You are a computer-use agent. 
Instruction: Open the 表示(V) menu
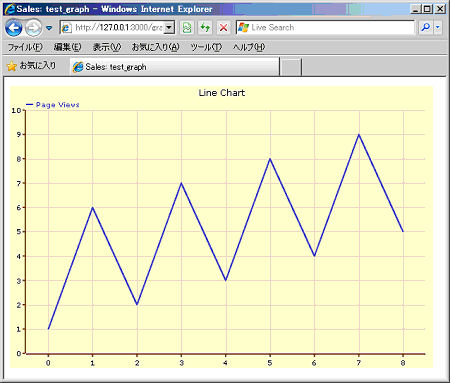(x=107, y=47)
